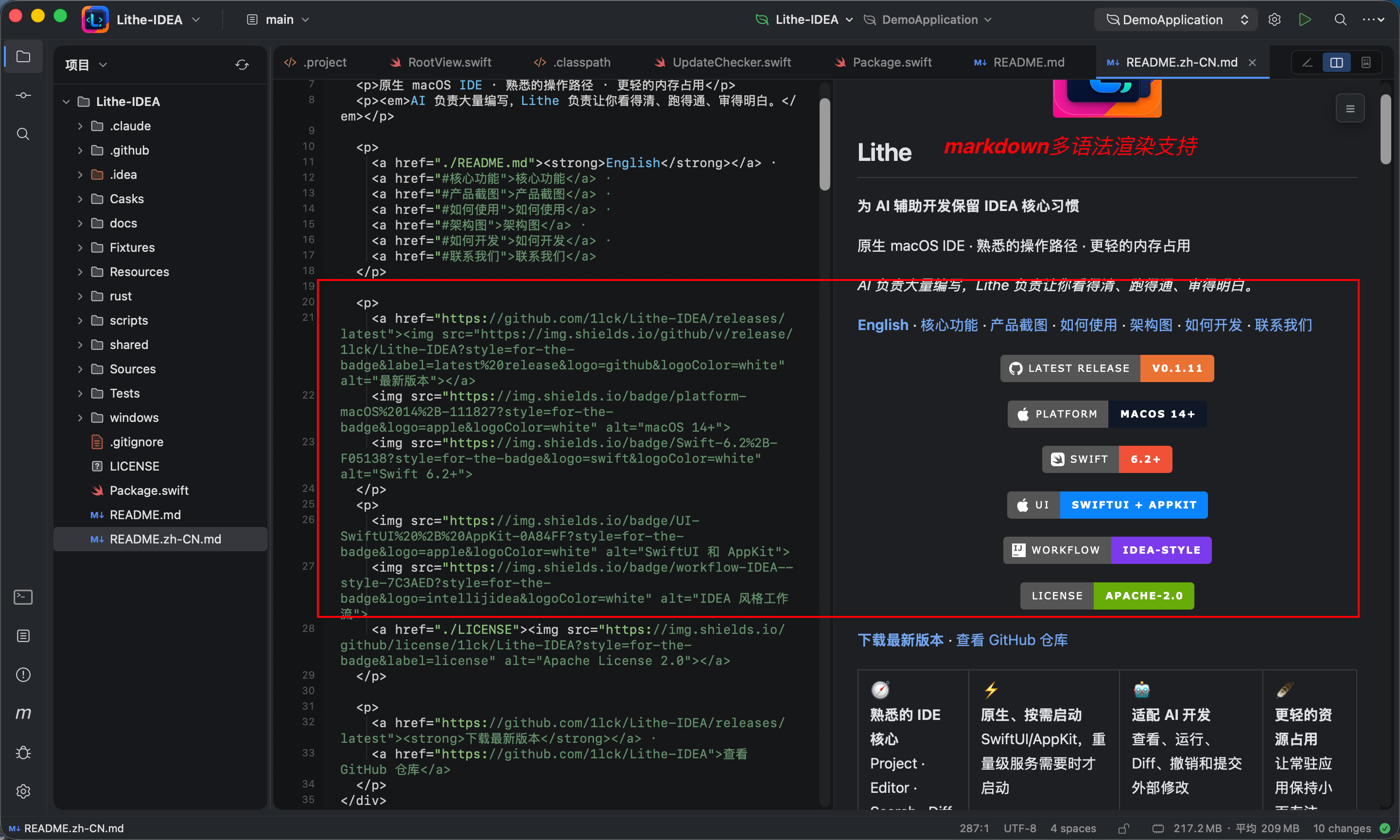This screenshot has width=1400, height=840.
Task: Close the README.zh-CN.md tab
Action: pyautogui.click(x=1252, y=62)
